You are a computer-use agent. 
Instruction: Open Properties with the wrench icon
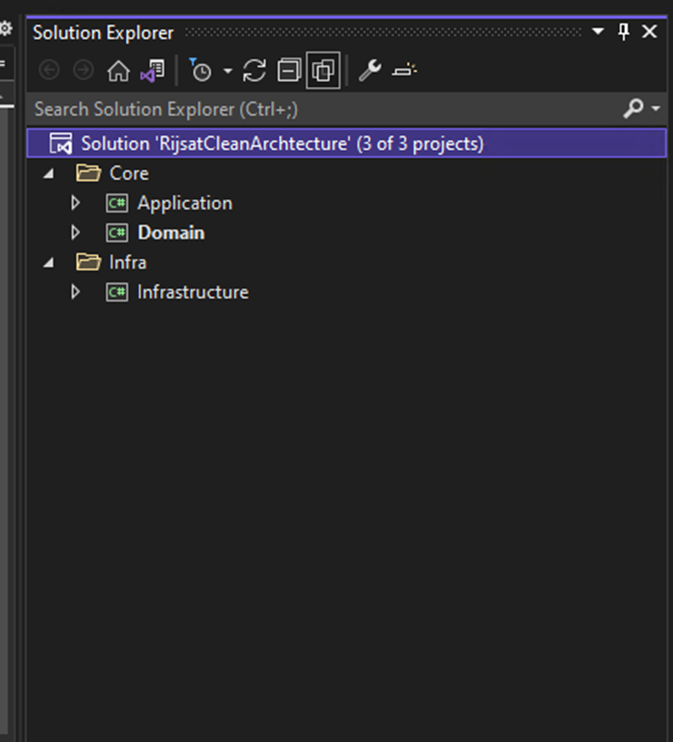click(x=369, y=71)
